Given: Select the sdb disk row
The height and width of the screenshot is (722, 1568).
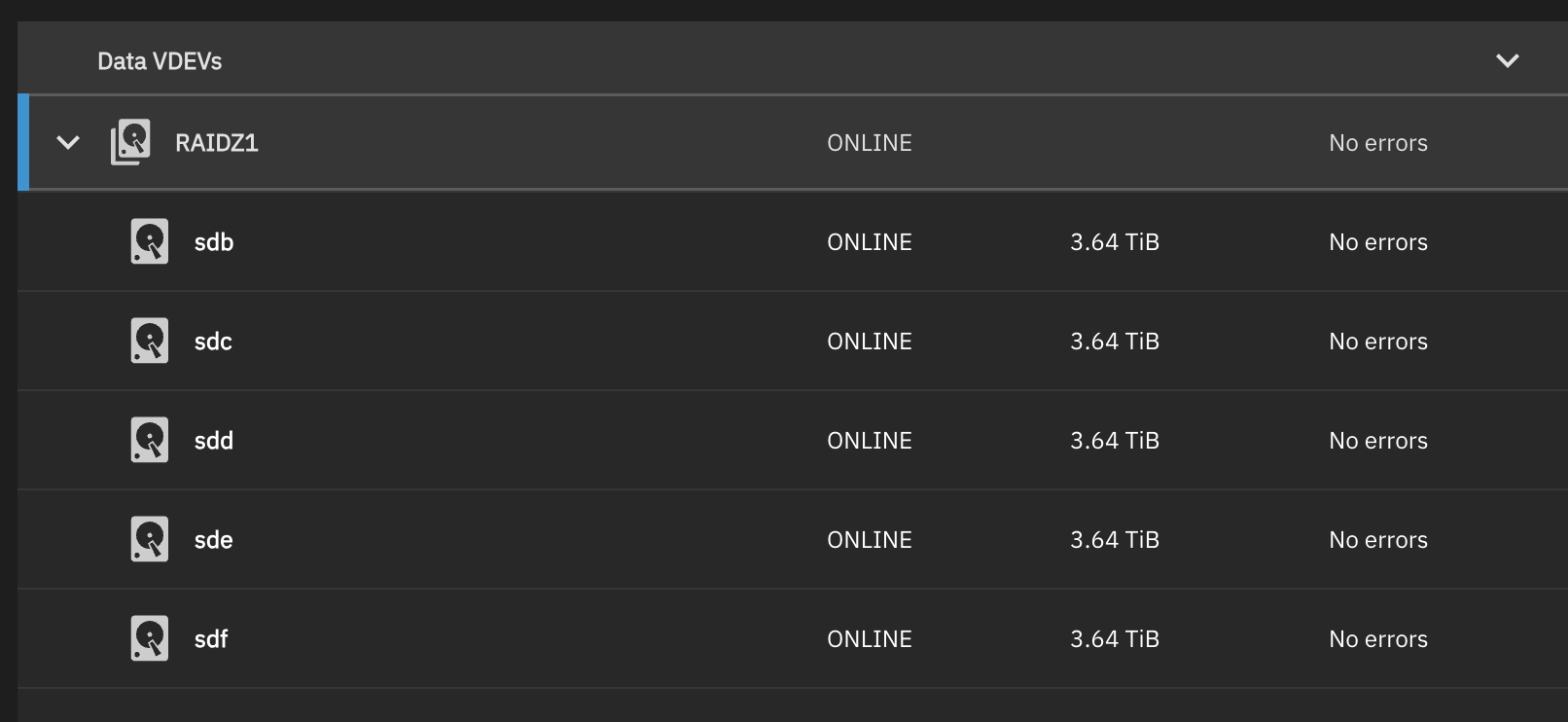Looking at the screenshot, I should 793,241.
